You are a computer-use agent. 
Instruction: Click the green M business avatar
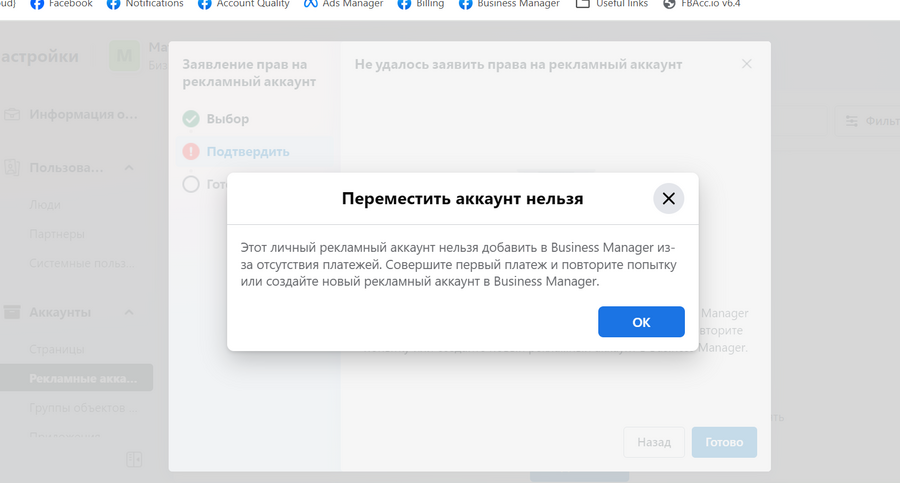point(125,56)
